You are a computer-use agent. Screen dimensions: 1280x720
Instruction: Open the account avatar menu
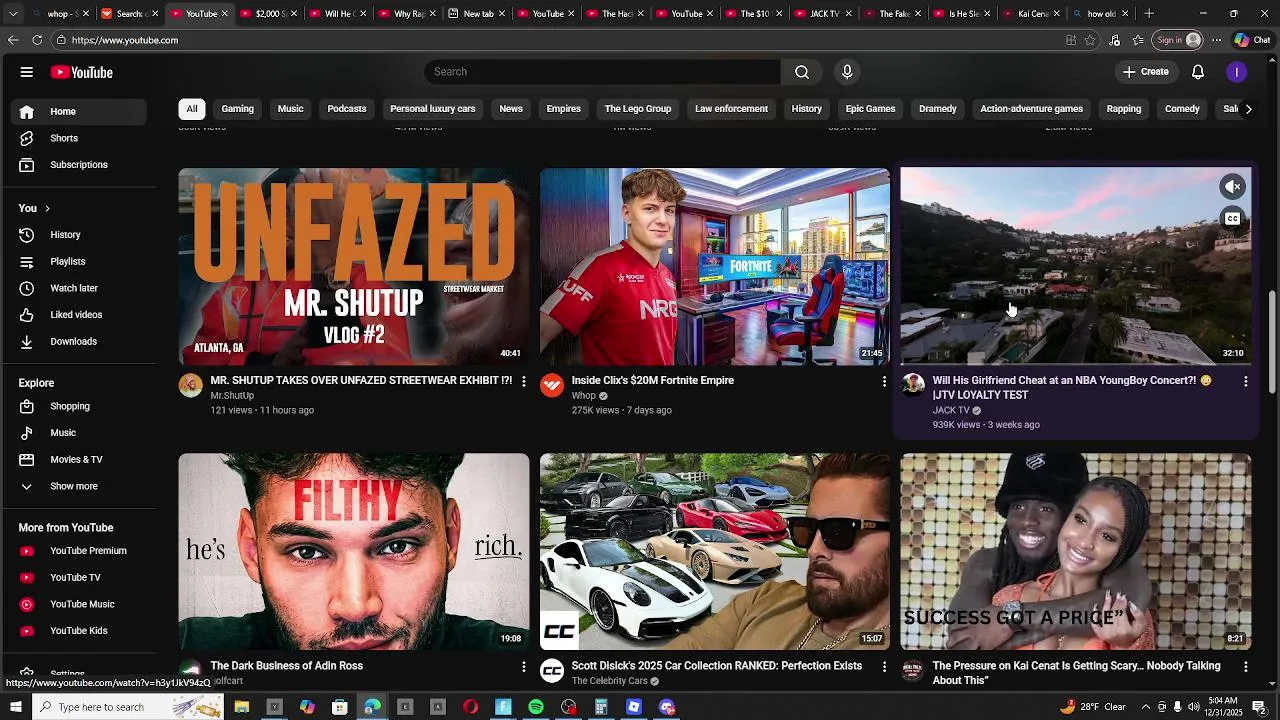[1237, 72]
